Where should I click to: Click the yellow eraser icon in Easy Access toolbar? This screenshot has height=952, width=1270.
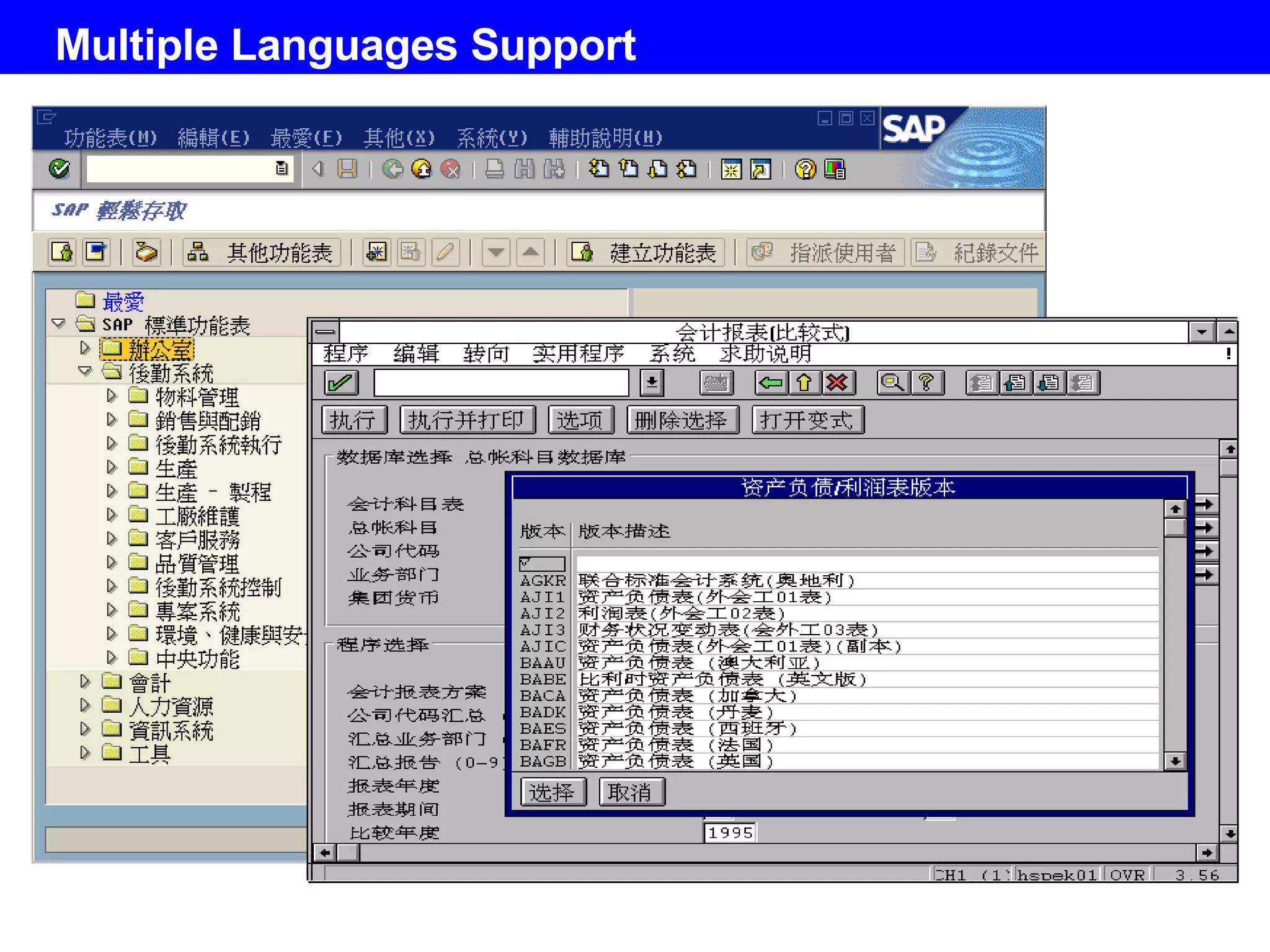146,252
